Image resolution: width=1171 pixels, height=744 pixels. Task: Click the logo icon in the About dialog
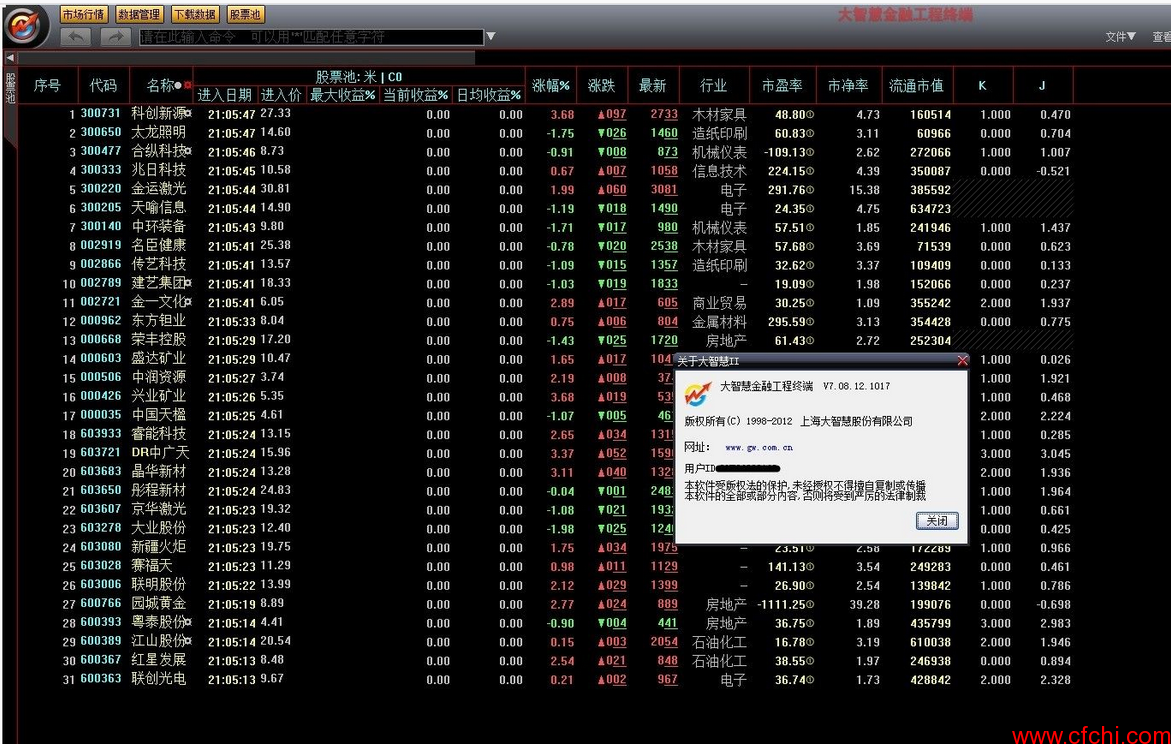click(698, 392)
